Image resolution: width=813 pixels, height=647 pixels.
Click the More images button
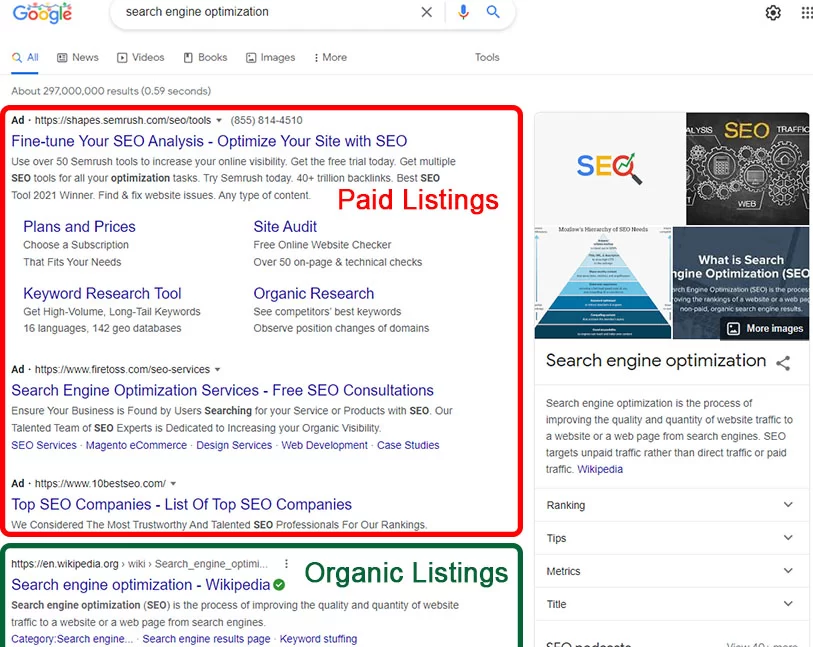pyautogui.click(x=765, y=328)
